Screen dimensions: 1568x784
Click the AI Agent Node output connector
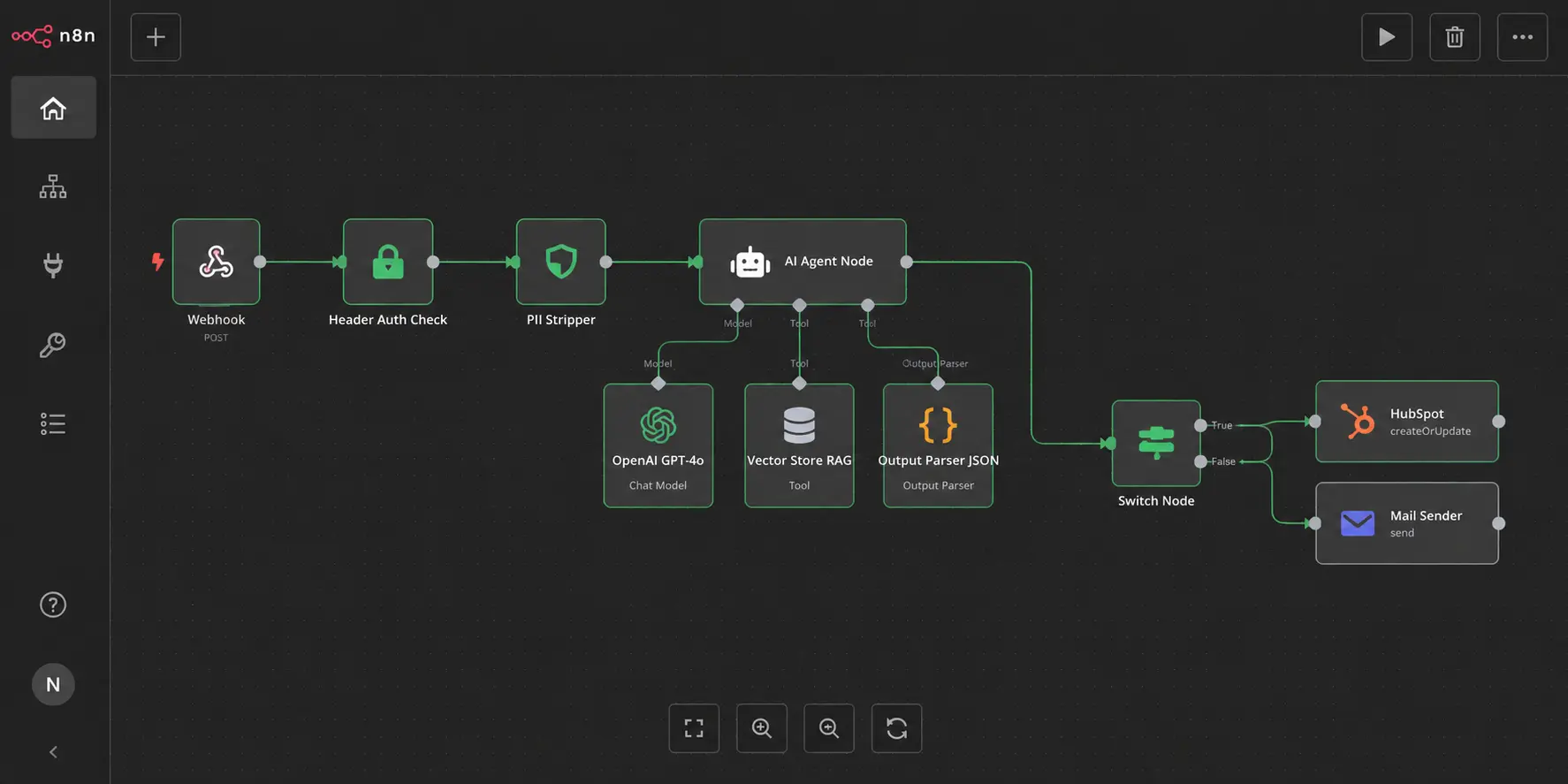pyautogui.click(x=907, y=262)
